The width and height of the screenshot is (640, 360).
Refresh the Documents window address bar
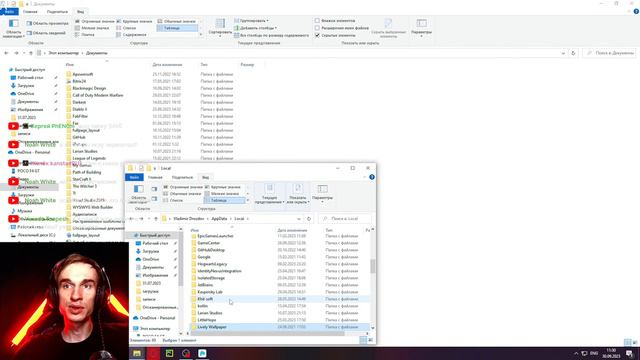point(573,53)
